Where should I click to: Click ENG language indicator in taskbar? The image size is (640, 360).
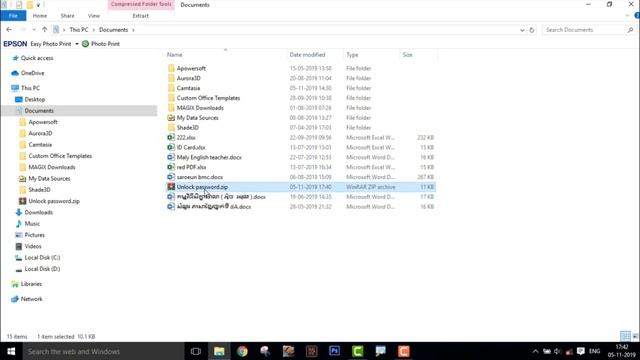[595, 351]
